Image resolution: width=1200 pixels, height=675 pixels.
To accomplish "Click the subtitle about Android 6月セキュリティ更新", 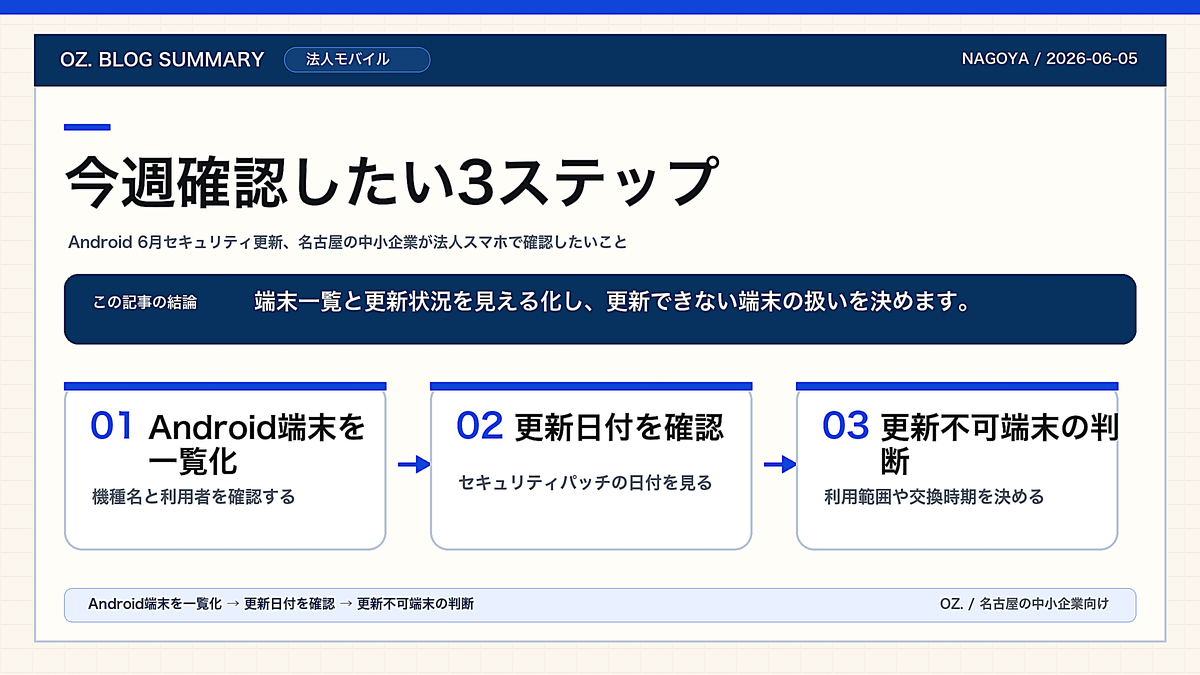I will (x=347, y=242).
